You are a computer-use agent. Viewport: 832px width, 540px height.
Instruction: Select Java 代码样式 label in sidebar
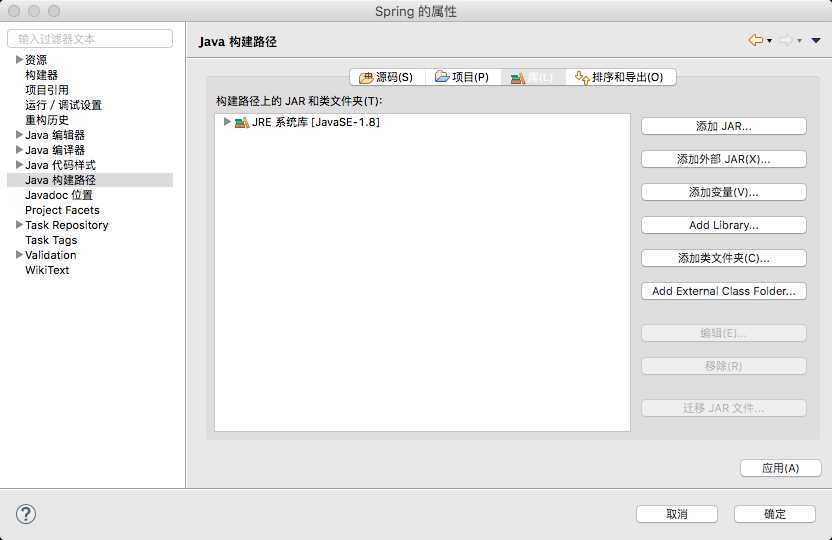click(60, 165)
